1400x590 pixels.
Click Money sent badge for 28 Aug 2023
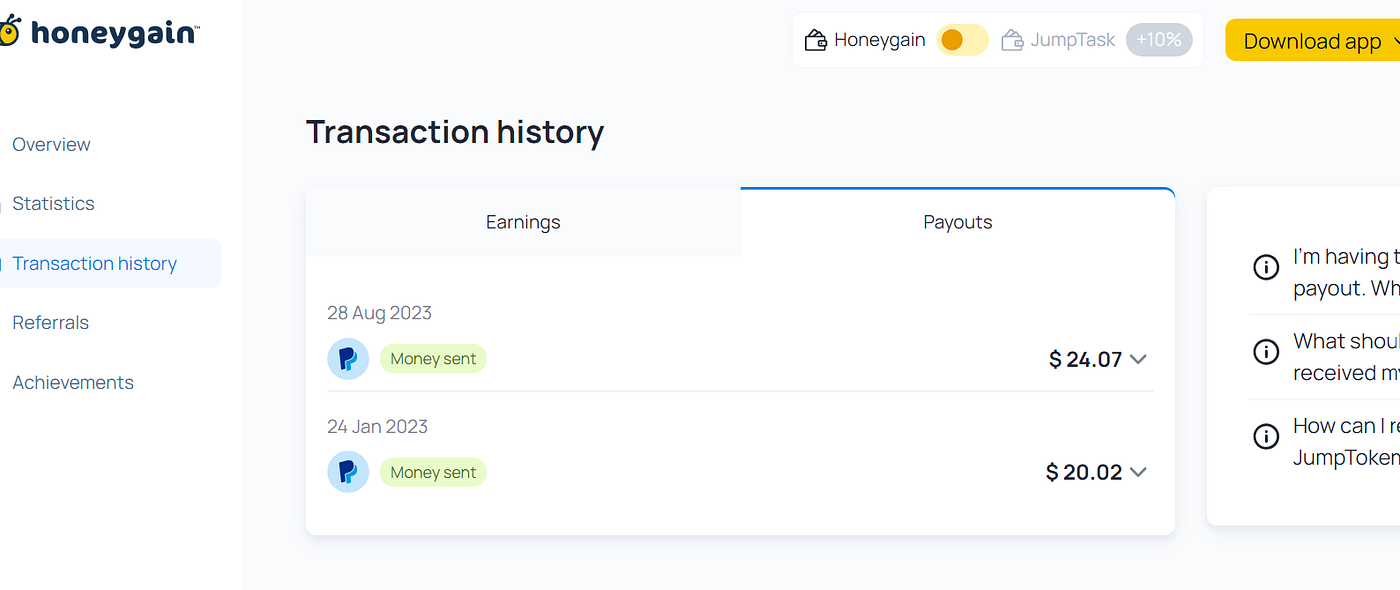[433, 359]
